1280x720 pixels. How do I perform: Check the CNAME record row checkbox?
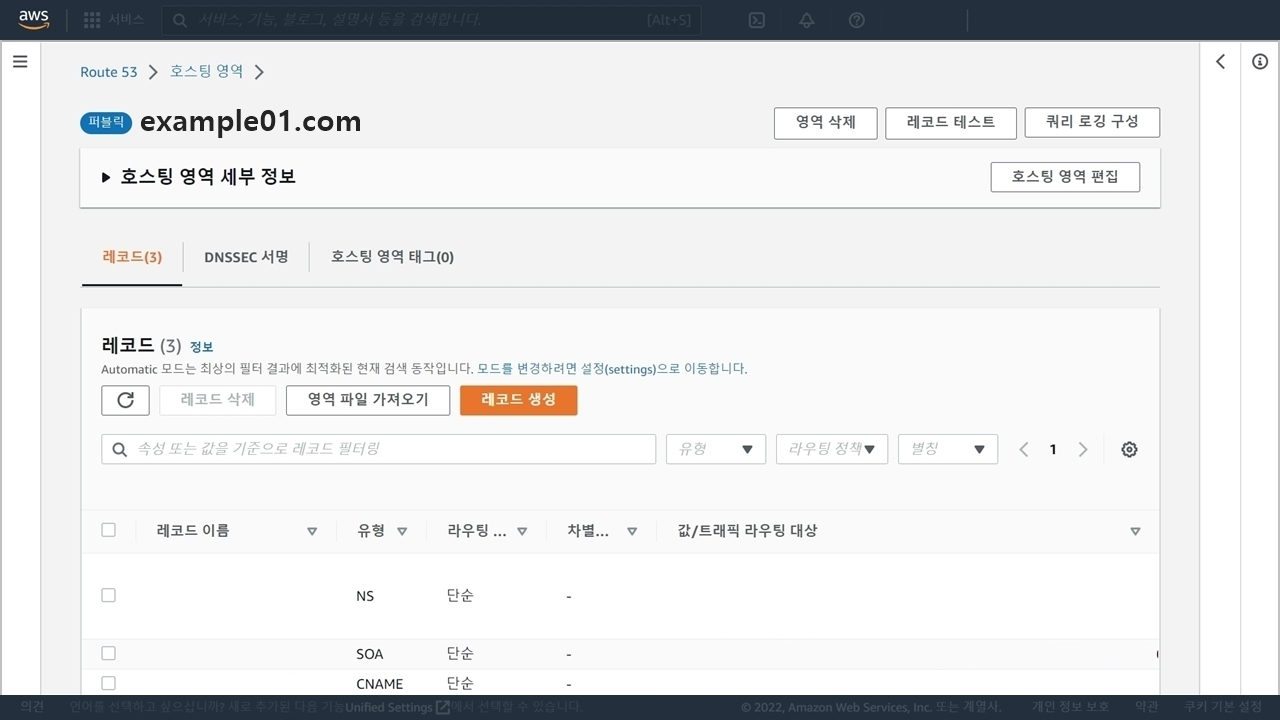108,683
